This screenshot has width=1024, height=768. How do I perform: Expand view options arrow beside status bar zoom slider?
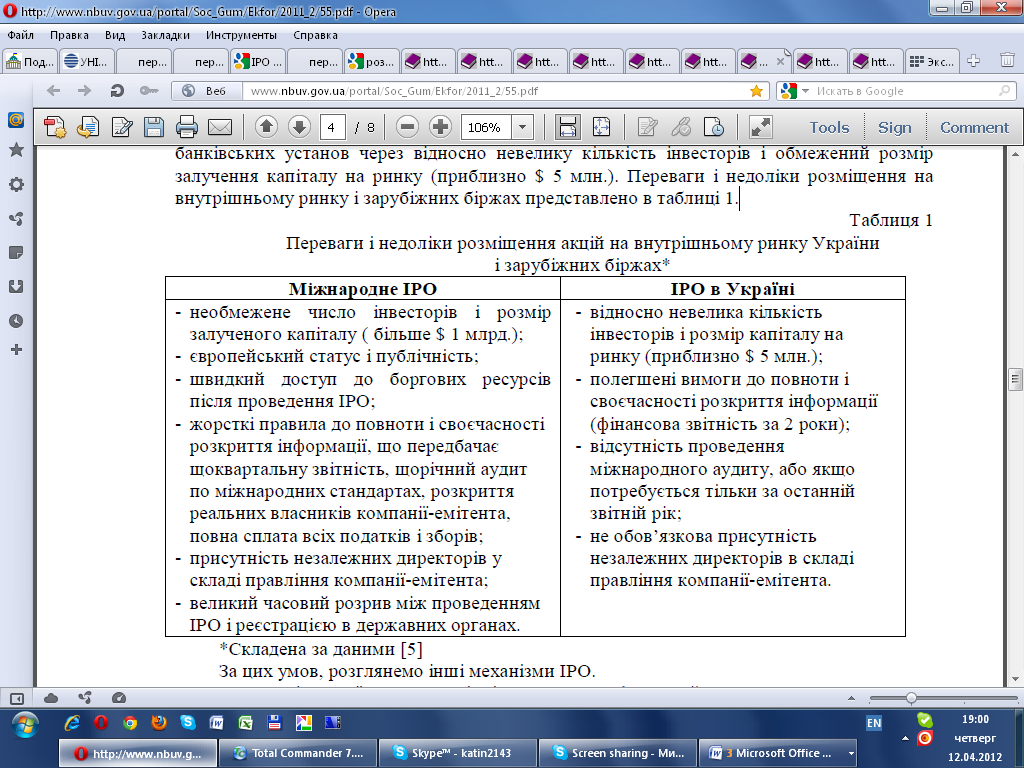[851, 698]
